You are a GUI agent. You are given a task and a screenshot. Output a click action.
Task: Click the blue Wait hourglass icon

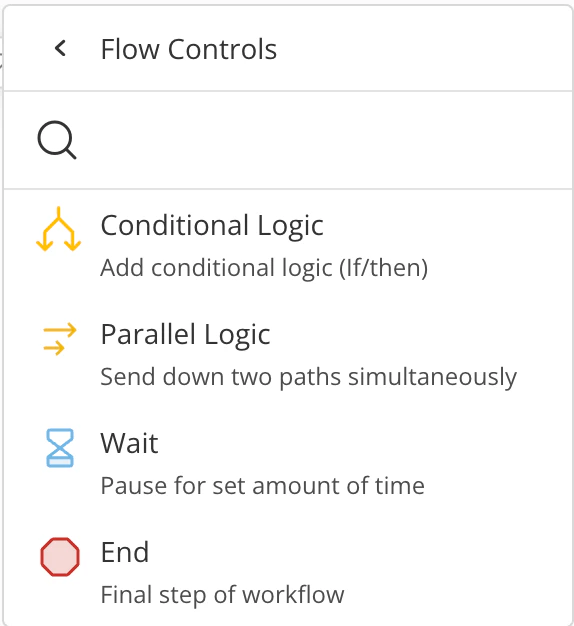59,448
